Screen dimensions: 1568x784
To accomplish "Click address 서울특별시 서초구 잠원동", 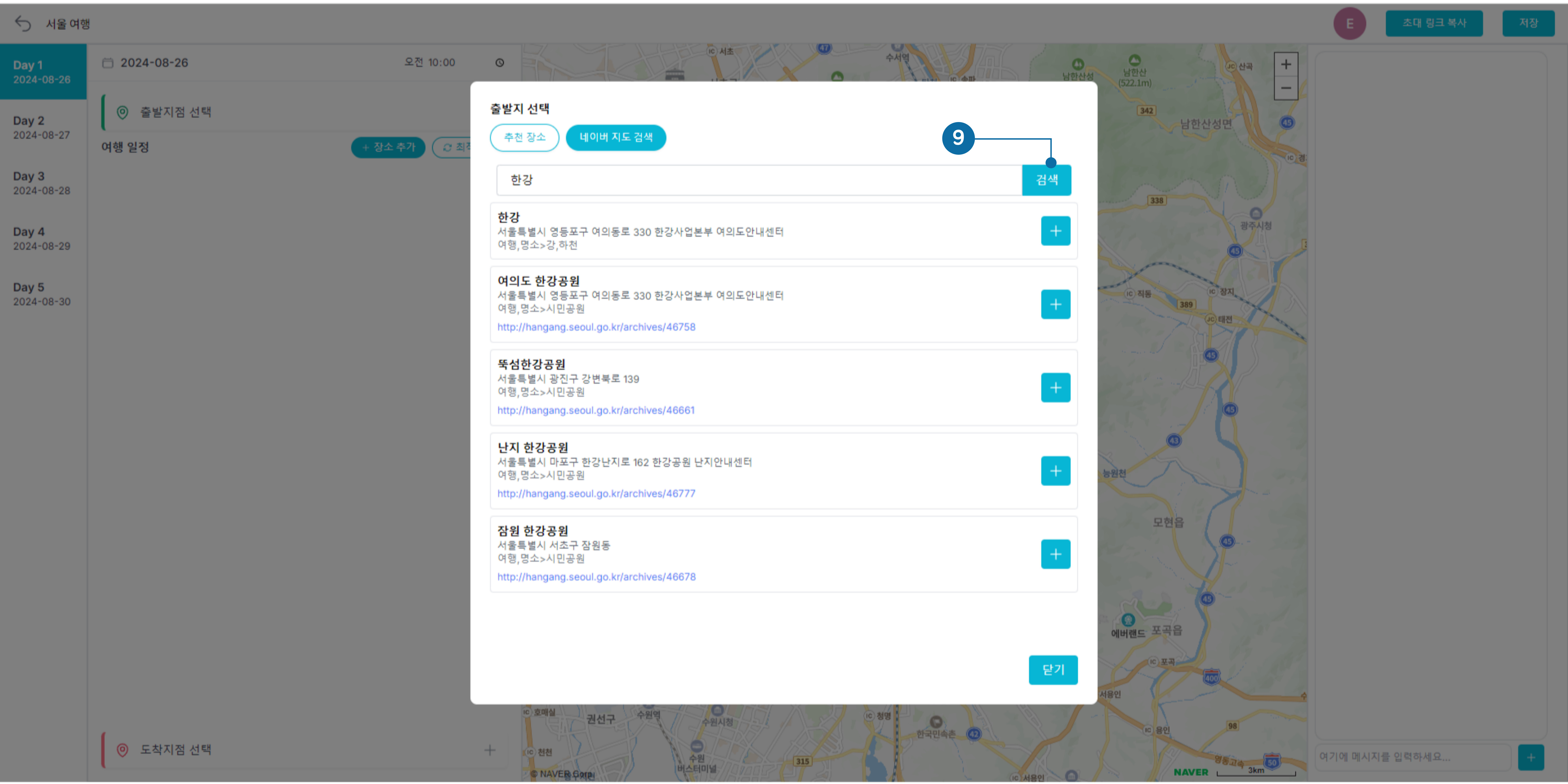I will pyautogui.click(x=554, y=545).
